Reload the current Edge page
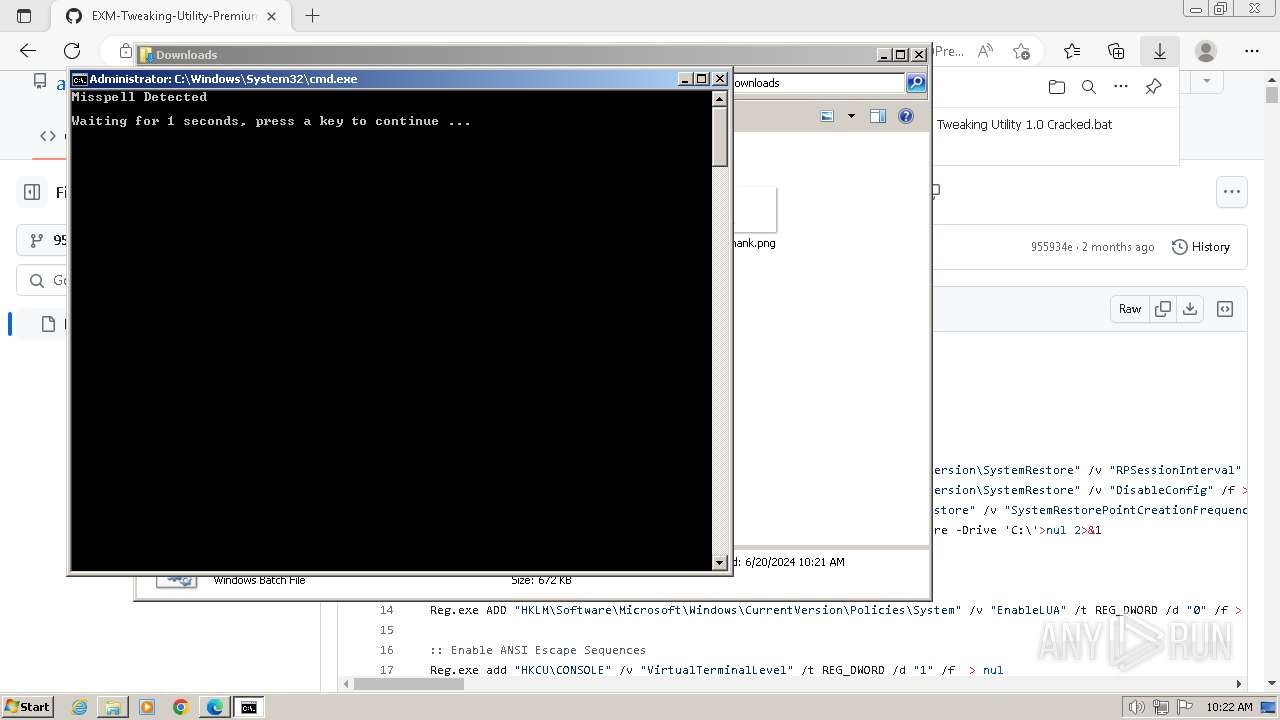 click(72, 51)
